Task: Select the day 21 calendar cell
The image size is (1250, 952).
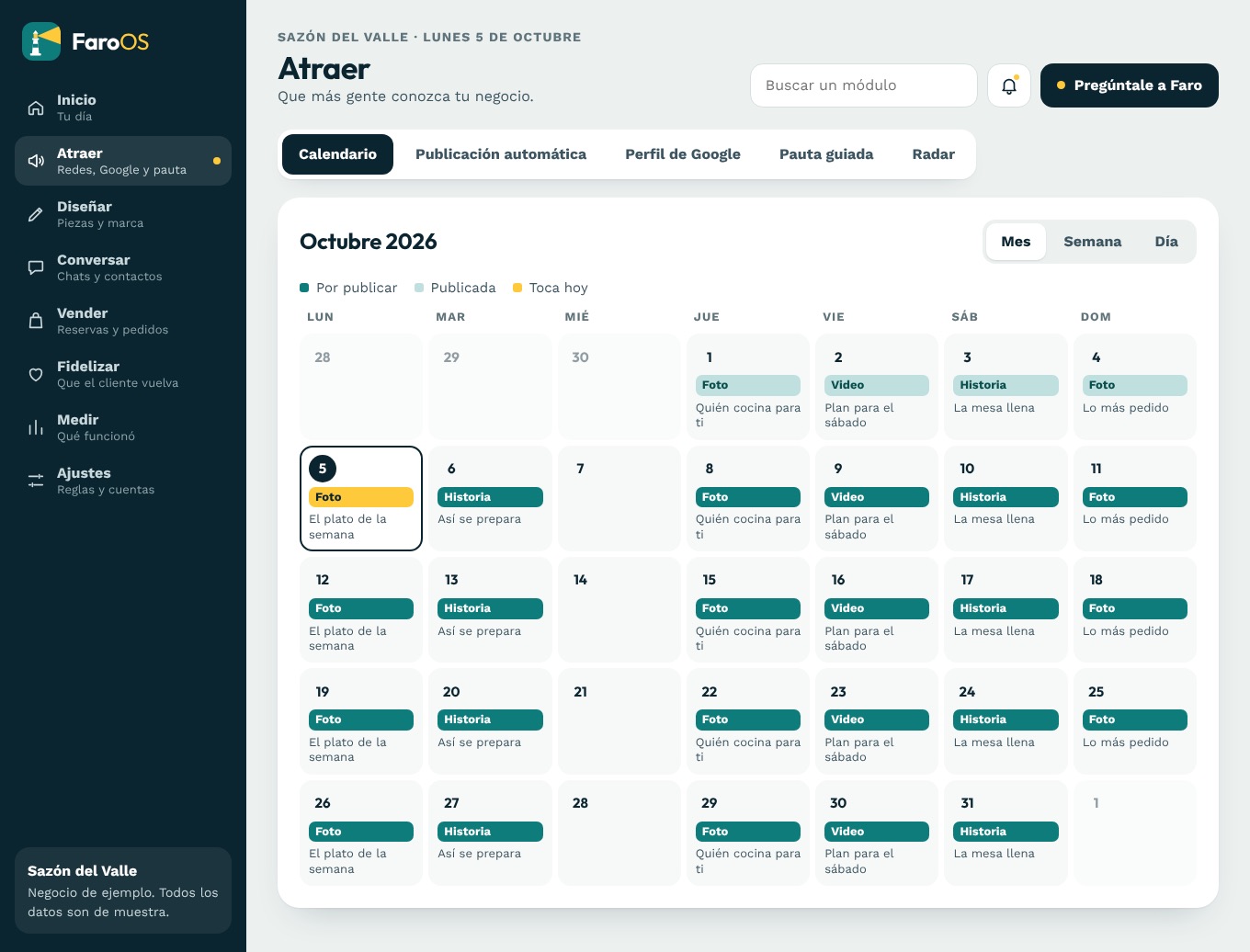Action: click(x=619, y=721)
